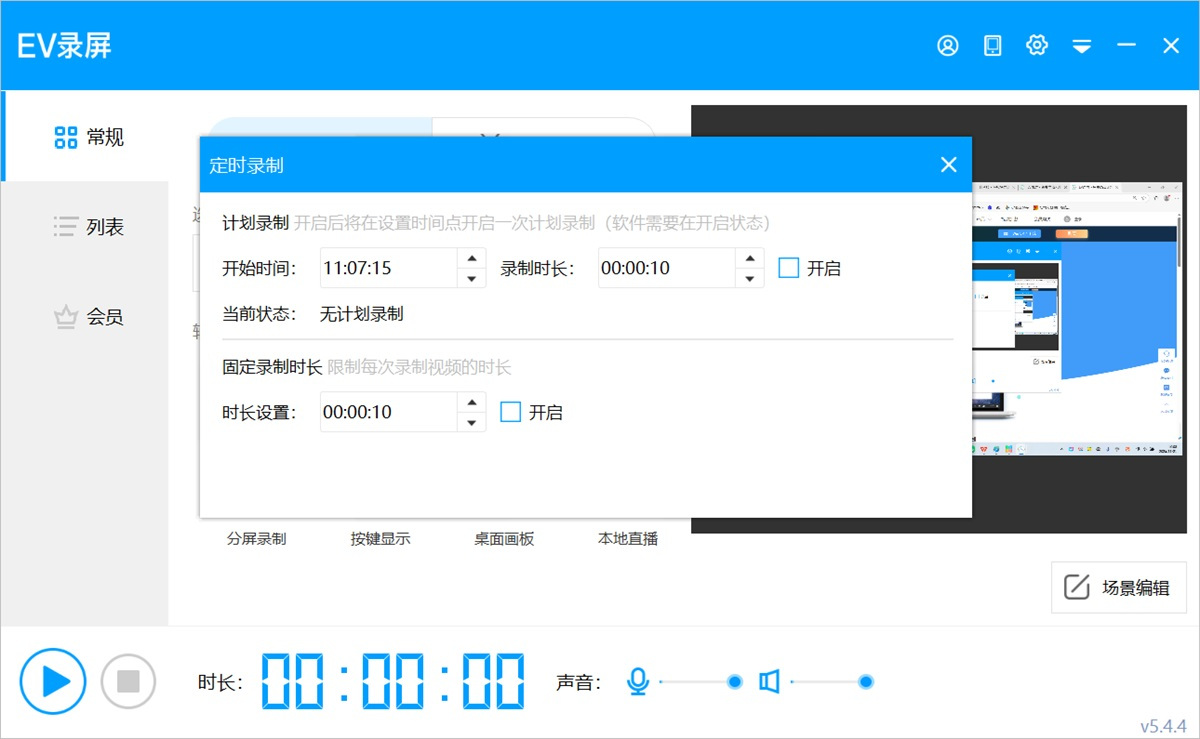Start recording with the play button

tap(52, 682)
